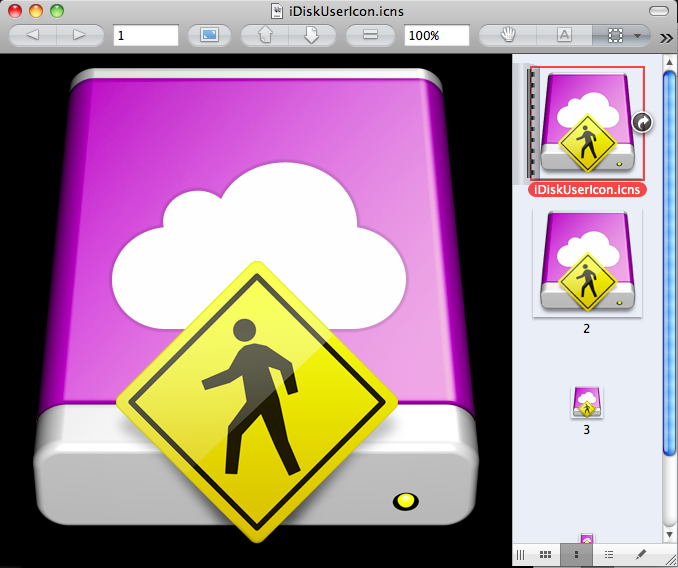
Task: Open the Select tool dropdown arrow
Action: (x=638, y=36)
